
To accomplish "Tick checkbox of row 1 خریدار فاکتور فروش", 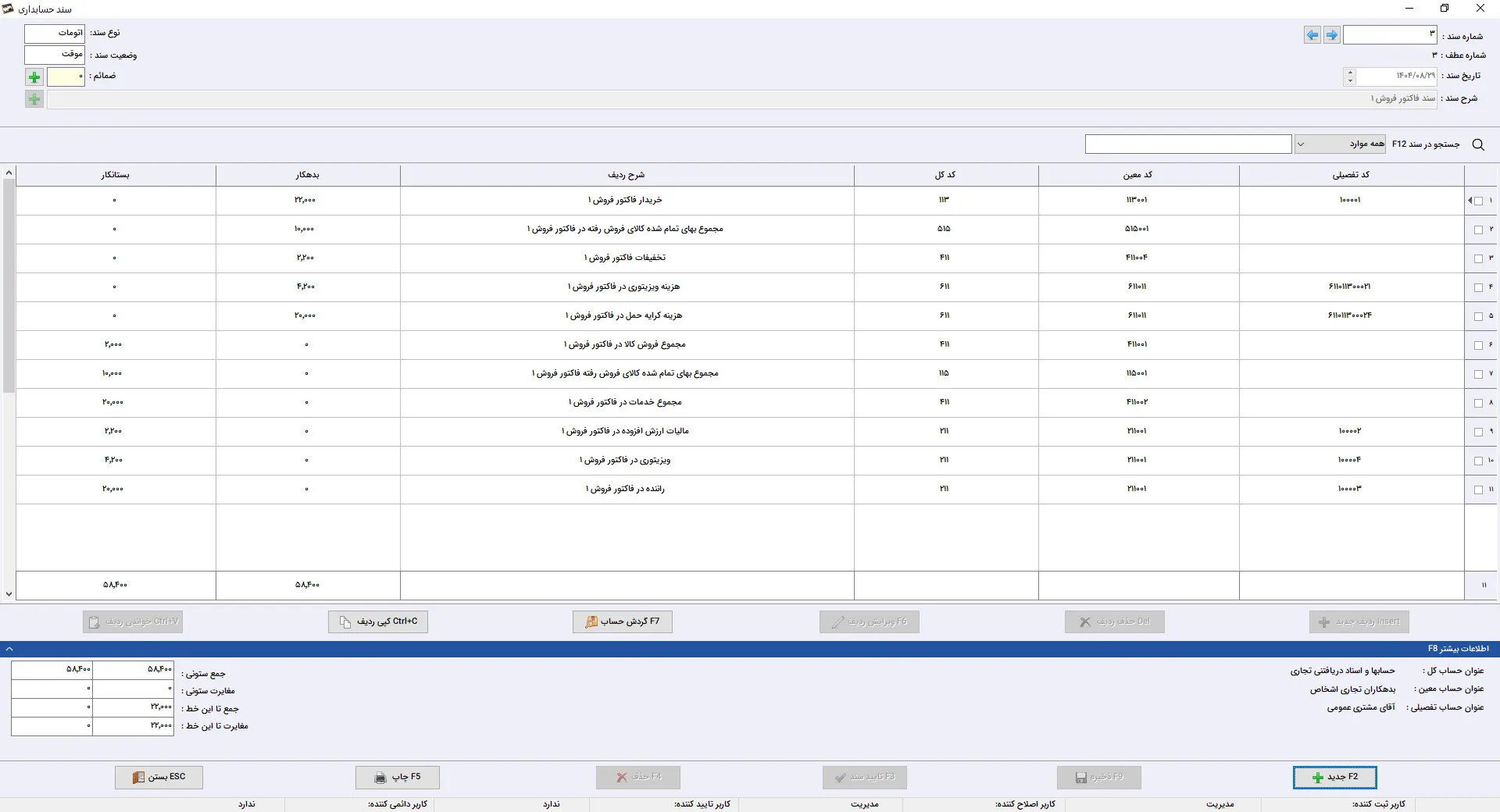I will coord(1478,201).
